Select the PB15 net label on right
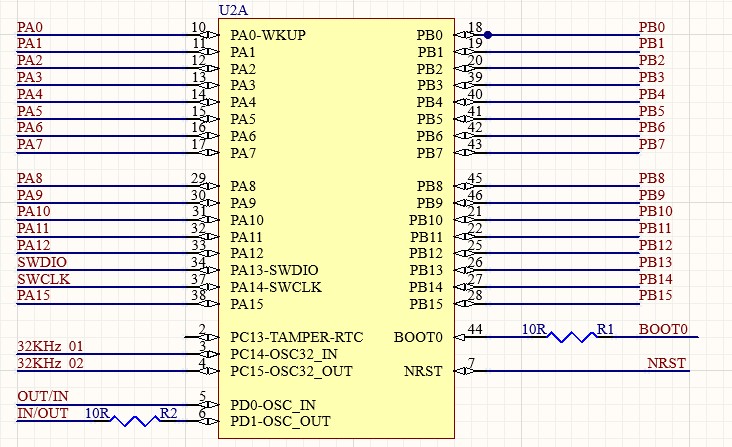Image resolution: width=732 pixels, height=447 pixels. pos(655,296)
